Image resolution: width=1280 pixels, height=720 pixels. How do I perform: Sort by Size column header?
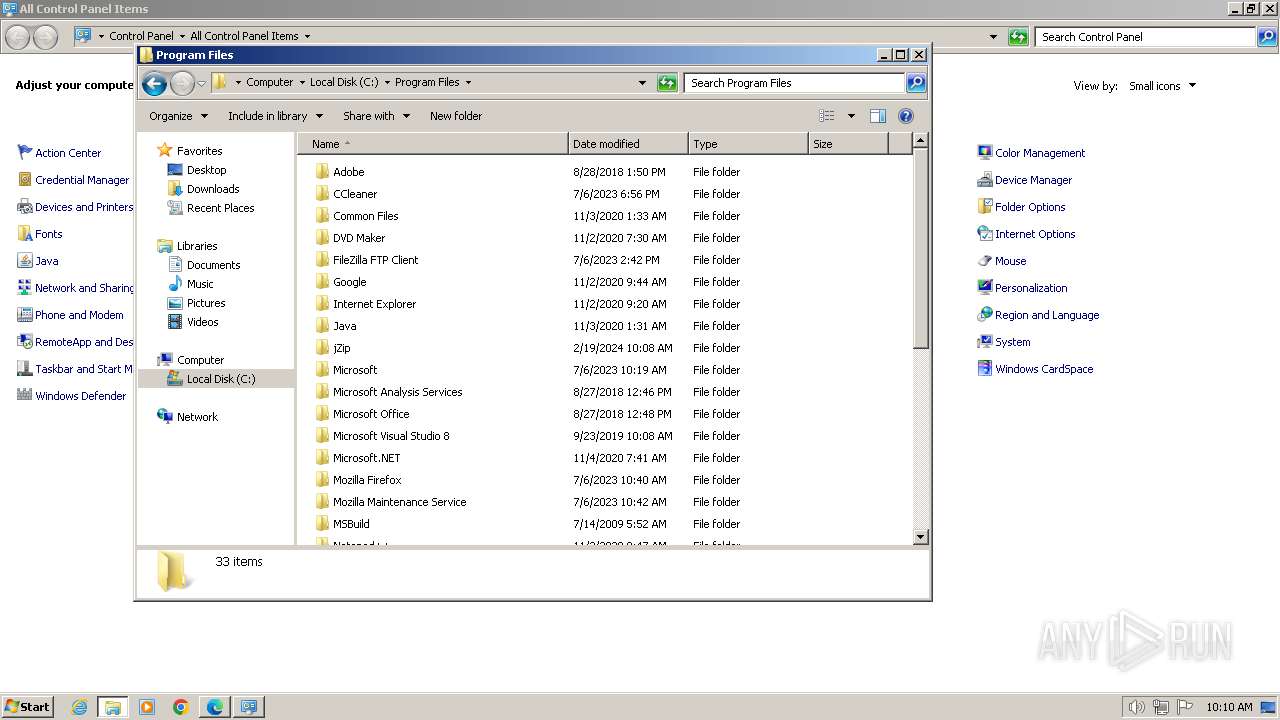[x=848, y=144]
